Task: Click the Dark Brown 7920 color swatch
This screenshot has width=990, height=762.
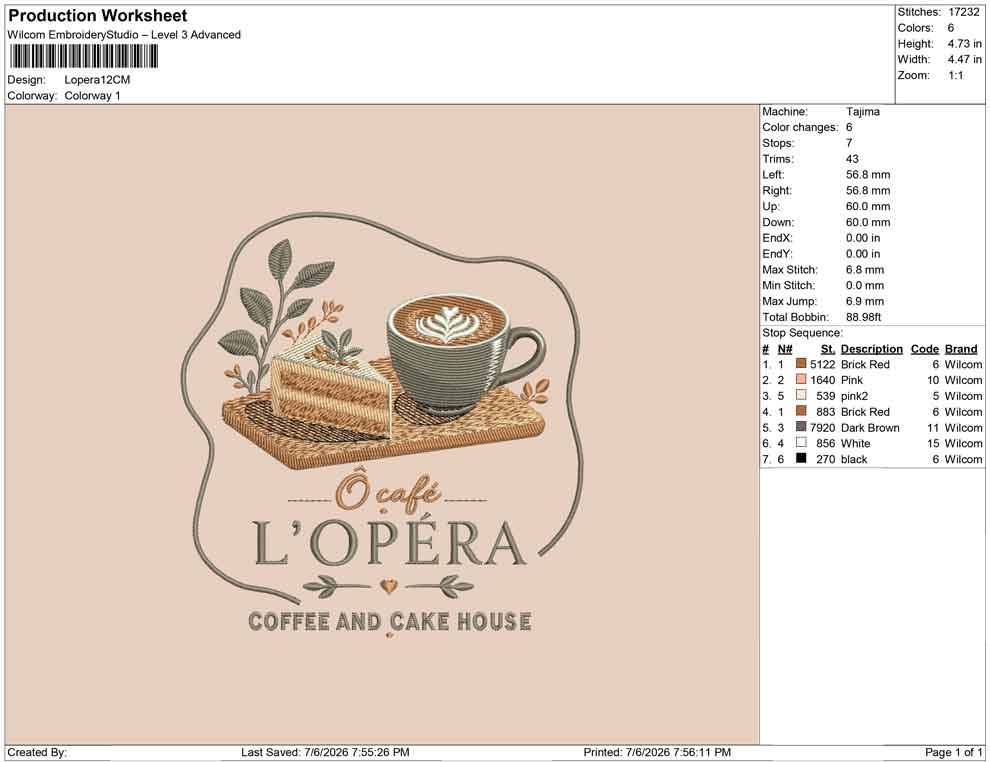Action: [801, 427]
